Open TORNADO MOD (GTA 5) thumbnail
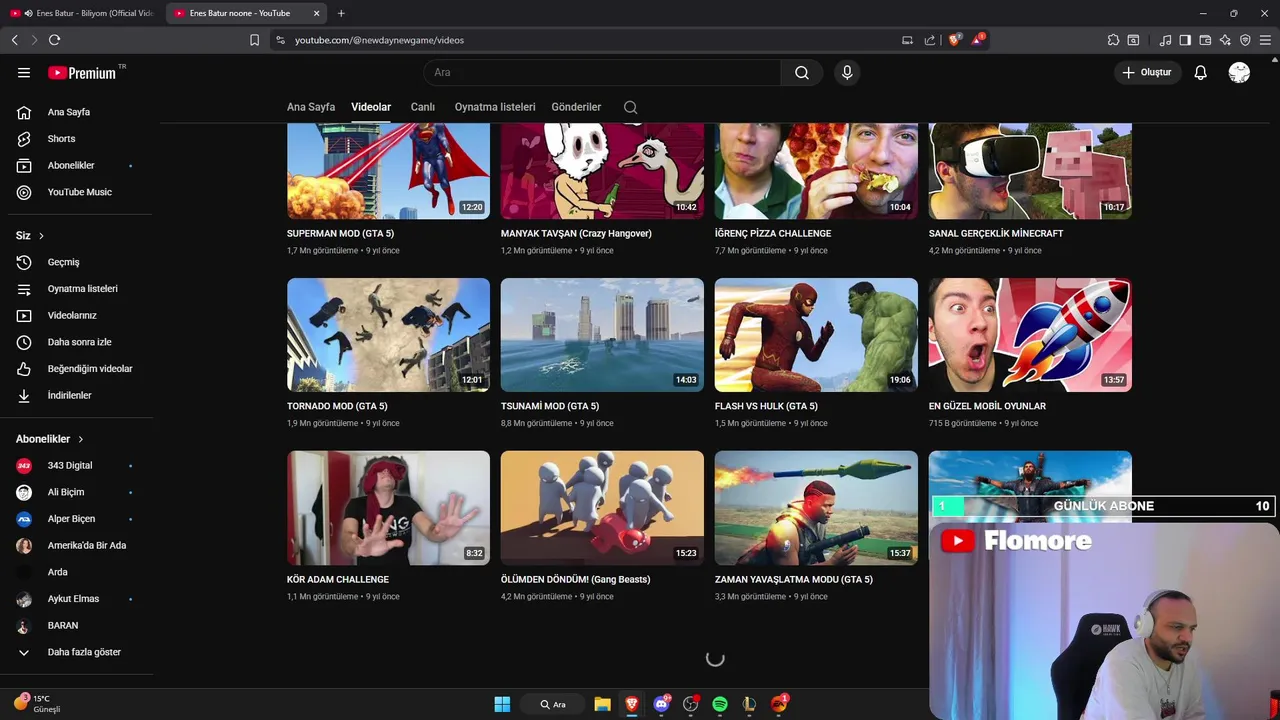The height and width of the screenshot is (720, 1280). pos(388,335)
